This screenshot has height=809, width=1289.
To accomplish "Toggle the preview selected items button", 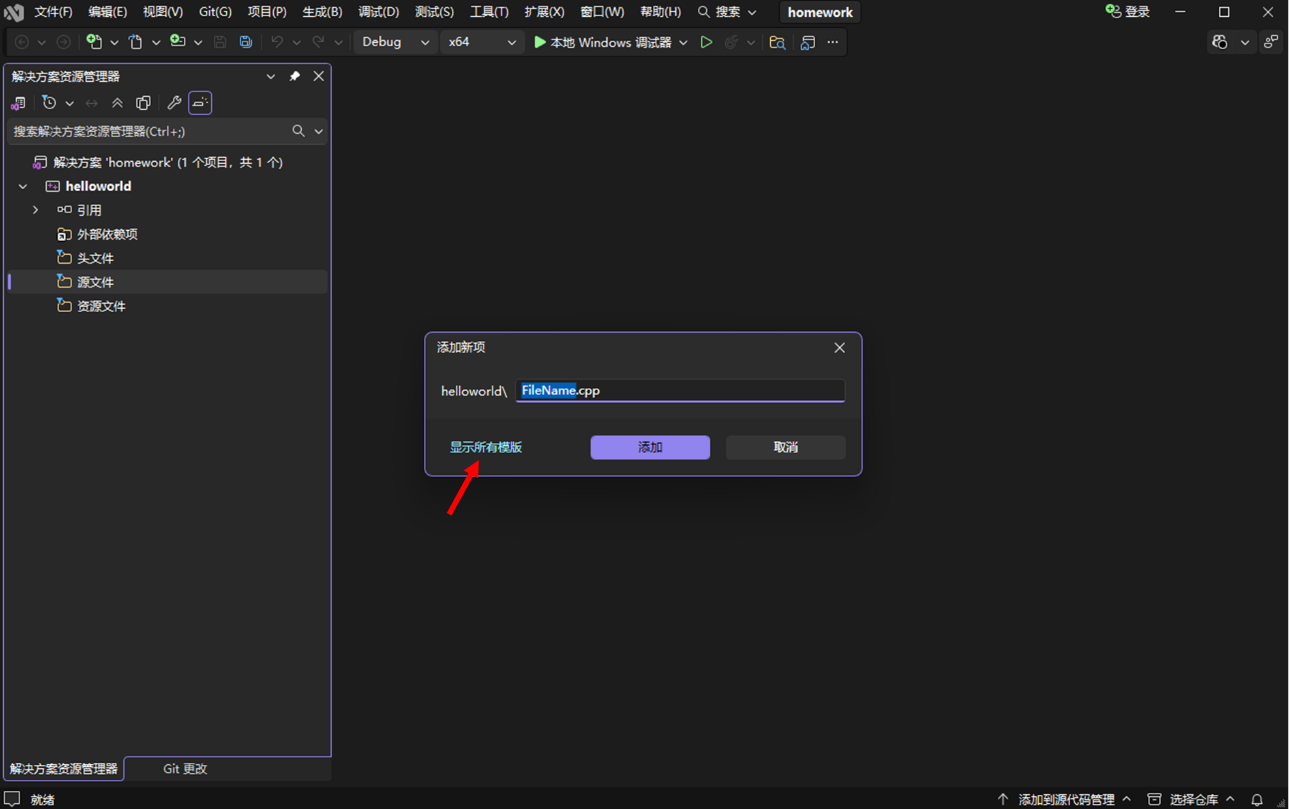I will pos(200,103).
